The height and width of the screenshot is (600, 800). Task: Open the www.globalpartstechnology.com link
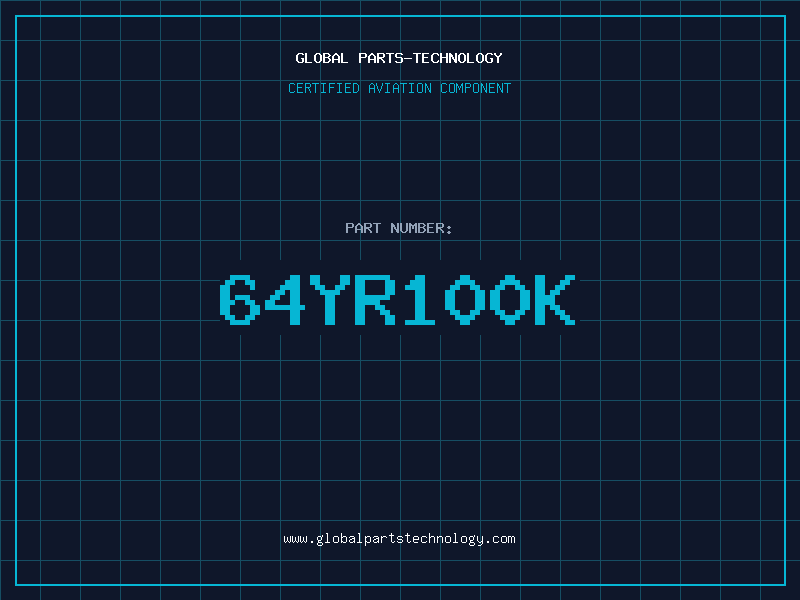click(x=399, y=539)
